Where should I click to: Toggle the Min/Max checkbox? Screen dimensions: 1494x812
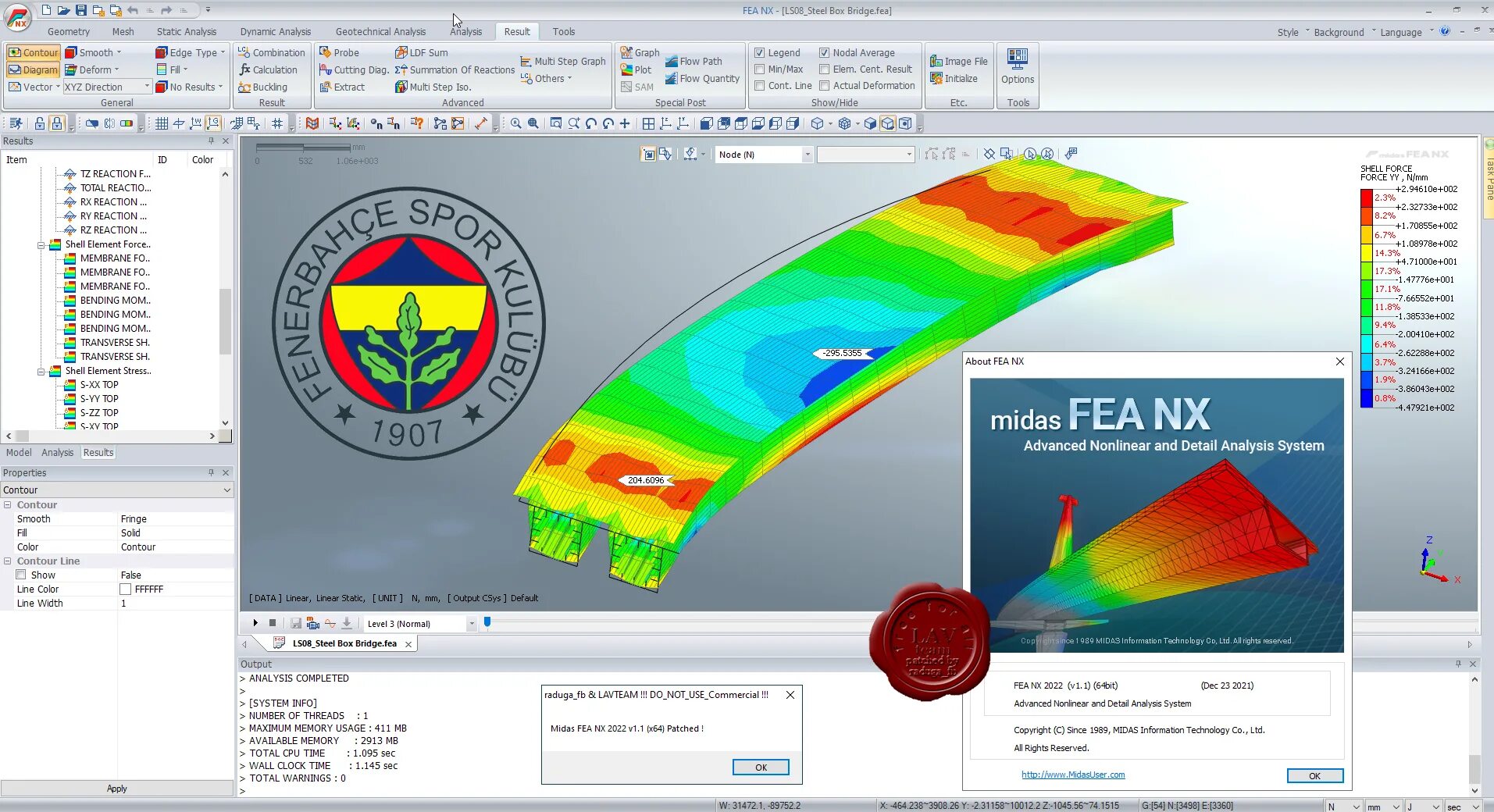(x=759, y=69)
